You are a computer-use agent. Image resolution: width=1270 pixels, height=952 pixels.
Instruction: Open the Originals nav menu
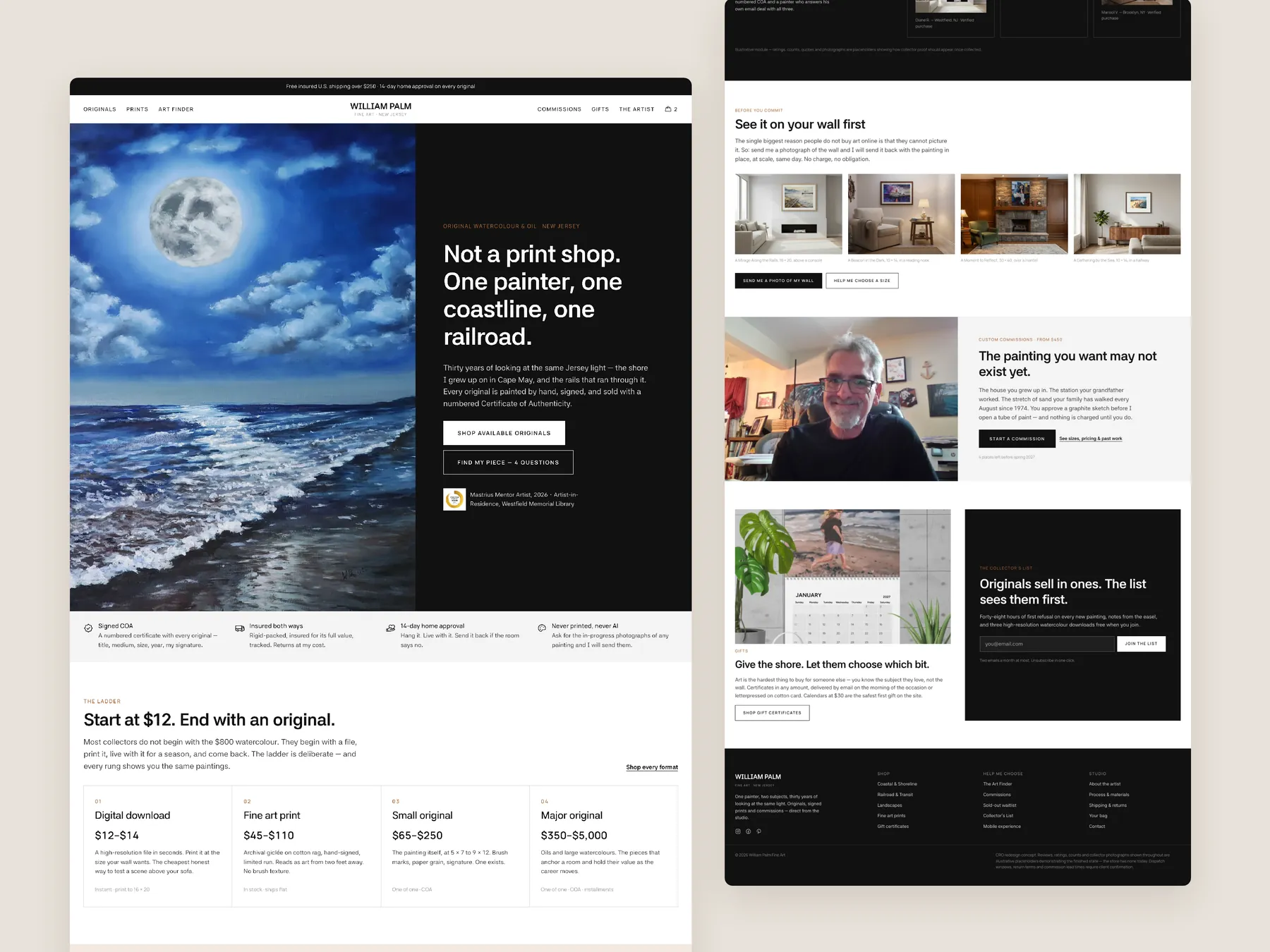(x=99, y=109)
